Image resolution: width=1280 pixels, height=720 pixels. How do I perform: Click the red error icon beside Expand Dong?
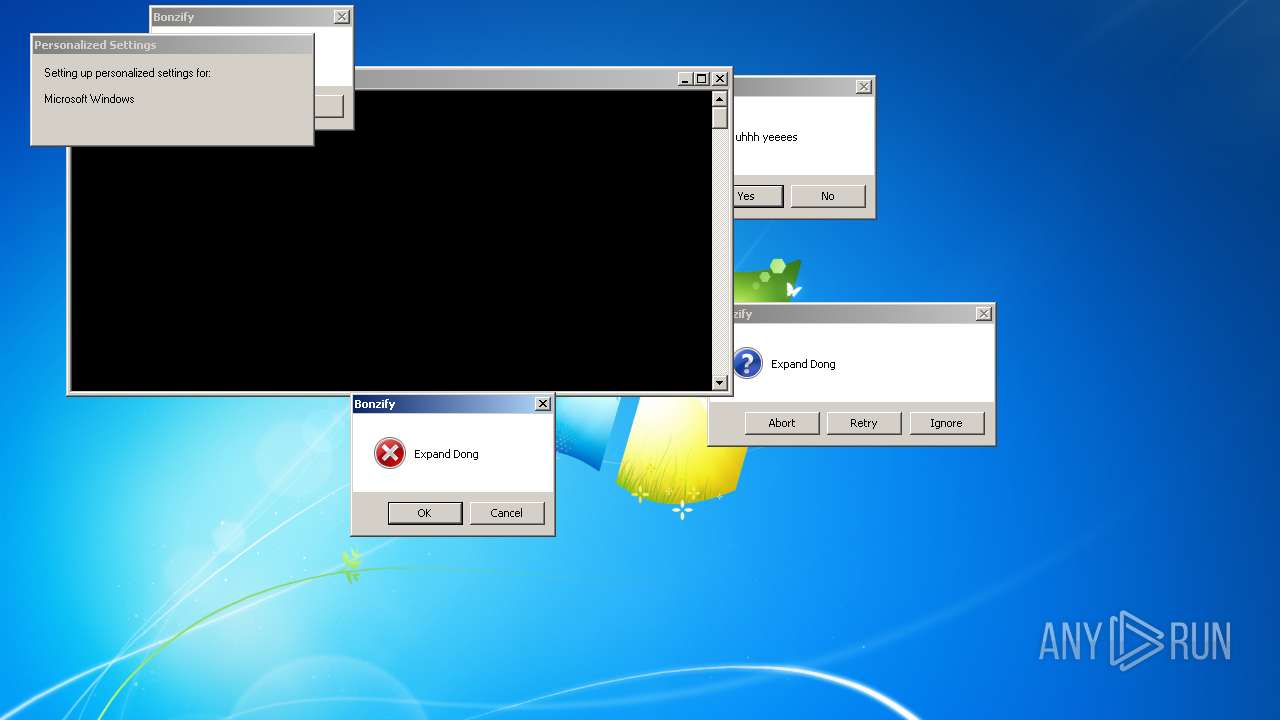click(x=390, y=453)
